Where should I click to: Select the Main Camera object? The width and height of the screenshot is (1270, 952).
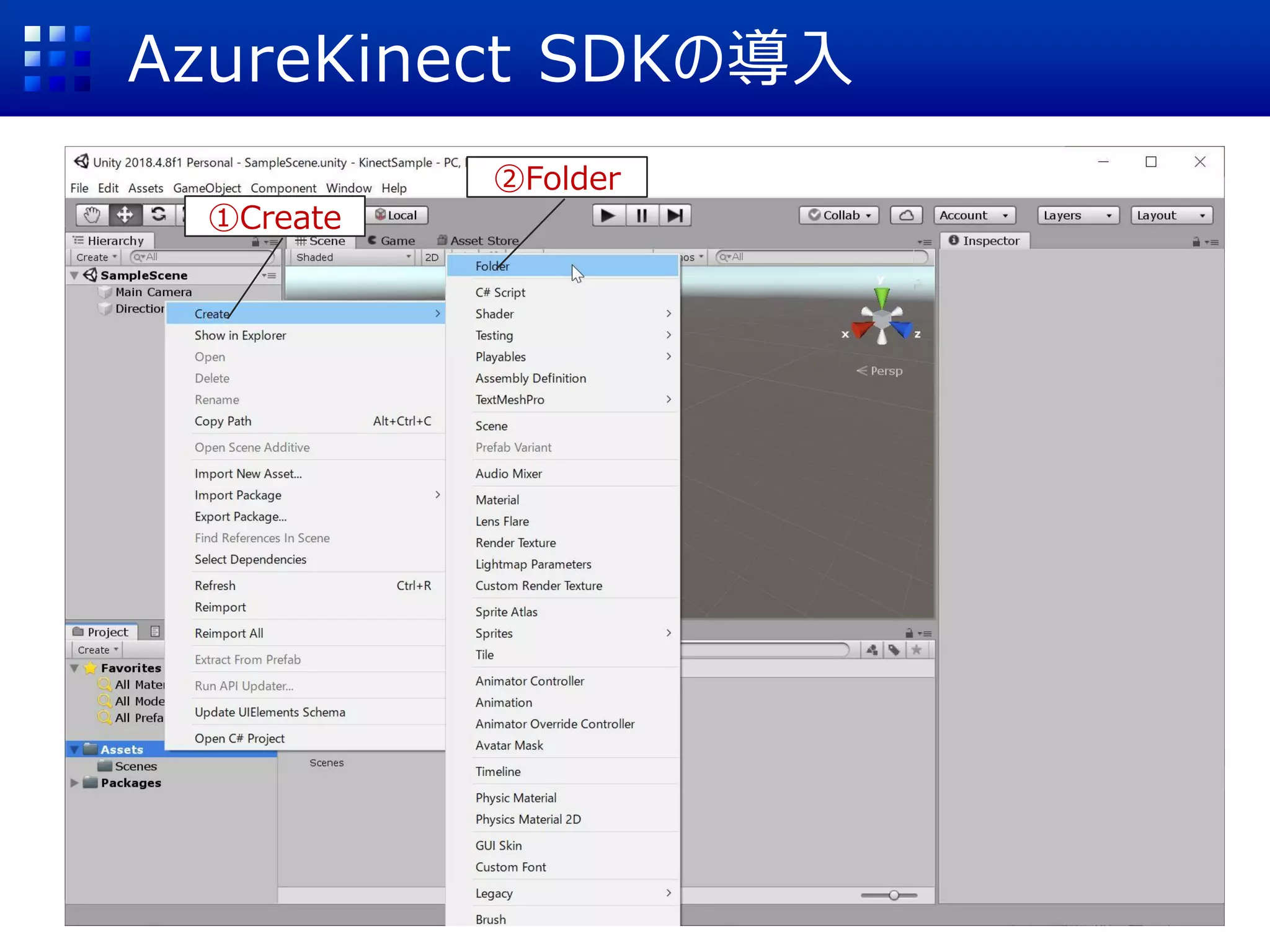pos(146,292)
